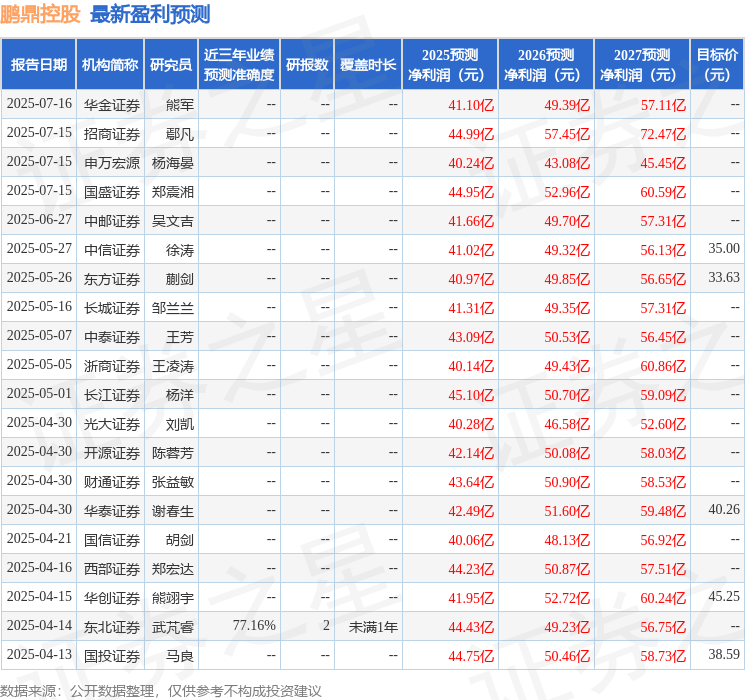The width and height of the screenshot is (745, 700).
Task: Select the 长城证券 institution cell
Action: (112, 308)
